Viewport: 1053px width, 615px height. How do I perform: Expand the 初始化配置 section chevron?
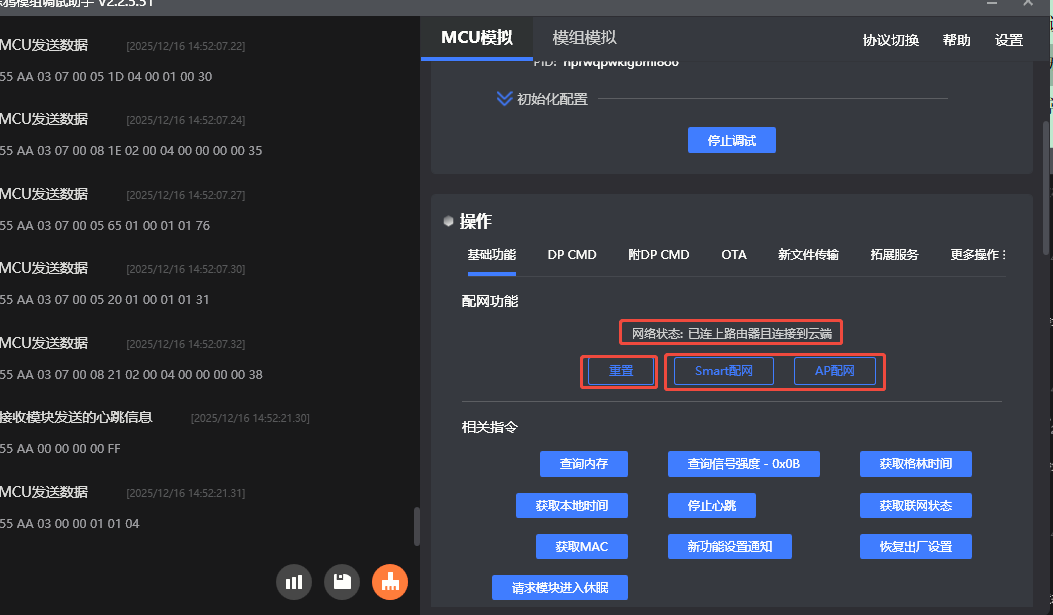tap(505, 99)
